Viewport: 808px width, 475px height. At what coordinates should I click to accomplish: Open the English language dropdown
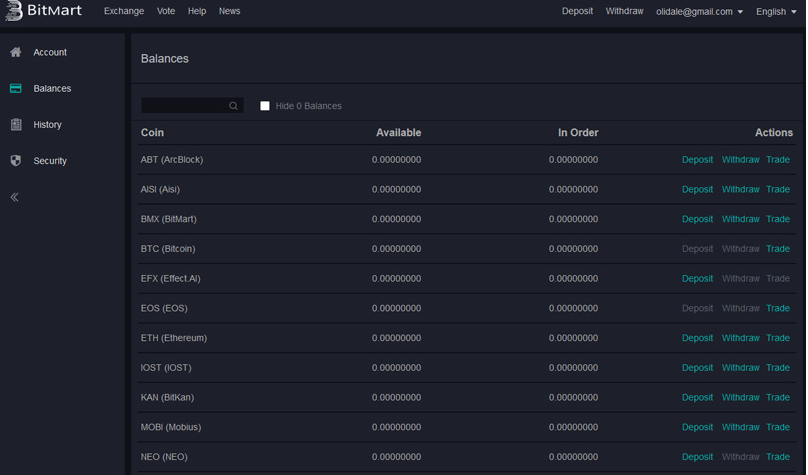coord(776,11)
